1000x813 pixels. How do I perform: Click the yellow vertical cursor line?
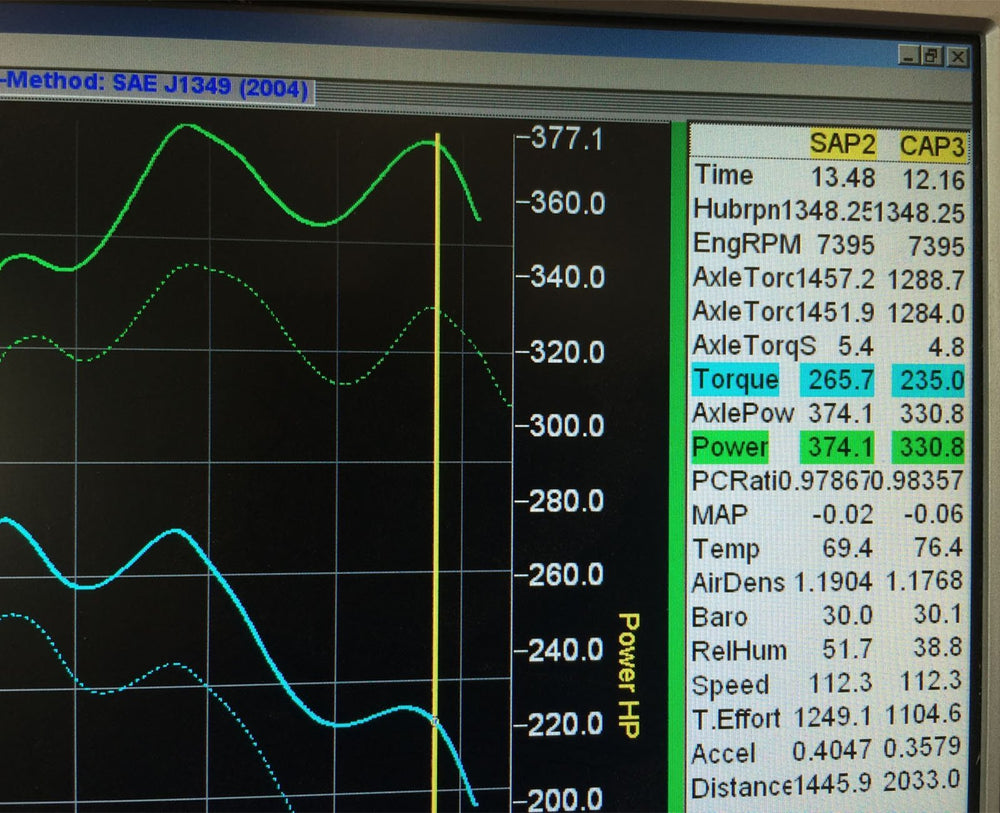click(437, 450)
